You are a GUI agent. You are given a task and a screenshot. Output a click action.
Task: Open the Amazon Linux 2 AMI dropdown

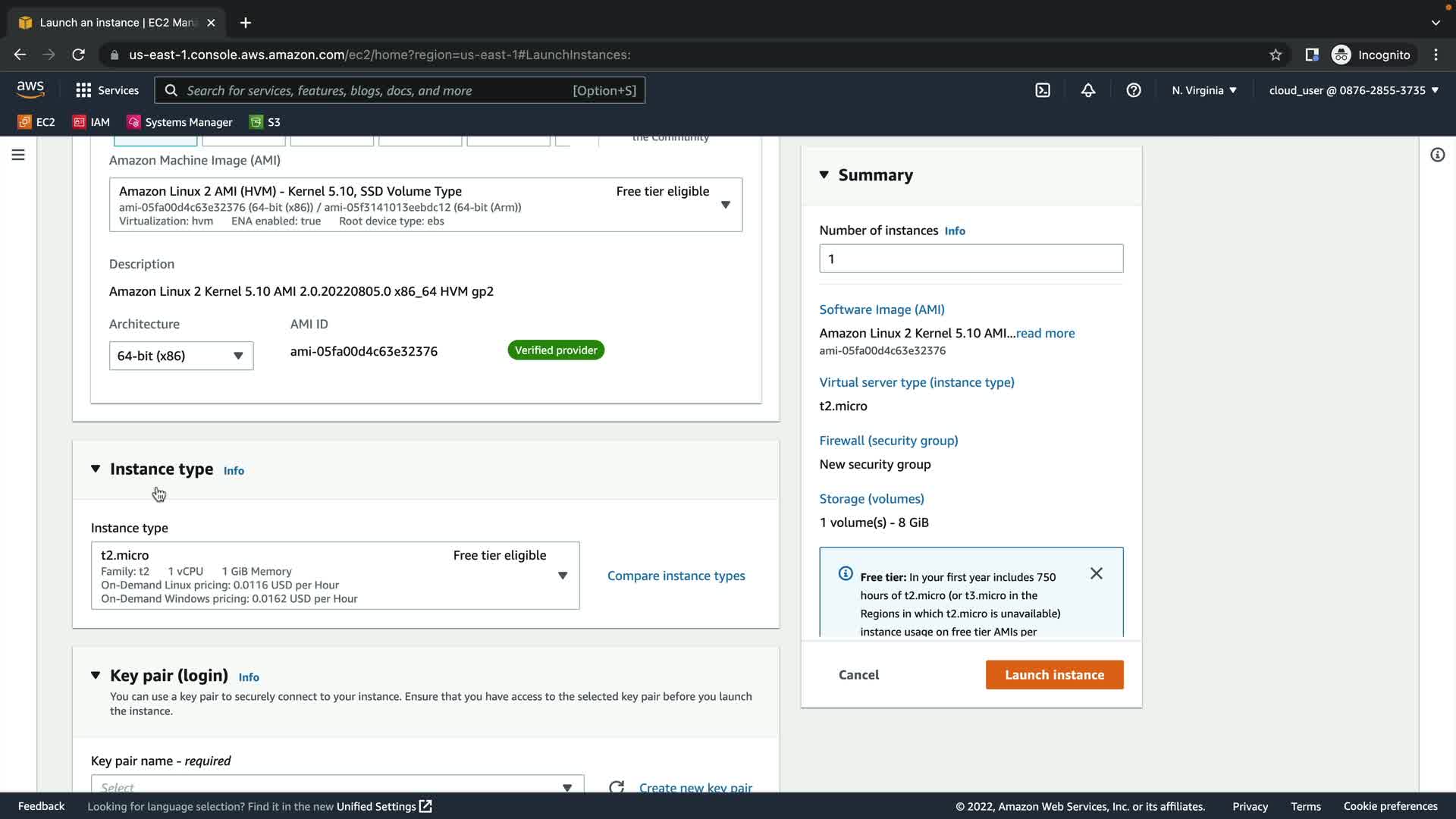[425, 205]
